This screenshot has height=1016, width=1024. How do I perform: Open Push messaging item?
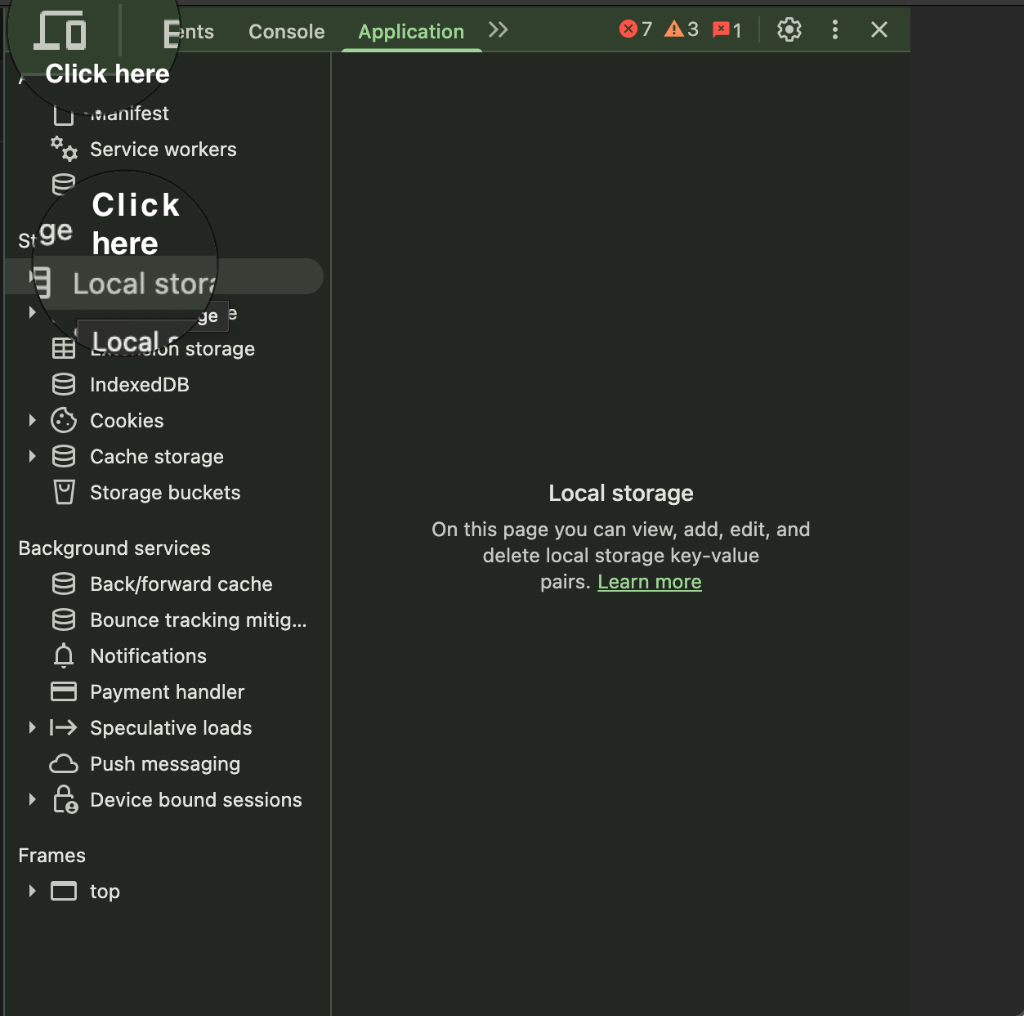click(165, 764)
